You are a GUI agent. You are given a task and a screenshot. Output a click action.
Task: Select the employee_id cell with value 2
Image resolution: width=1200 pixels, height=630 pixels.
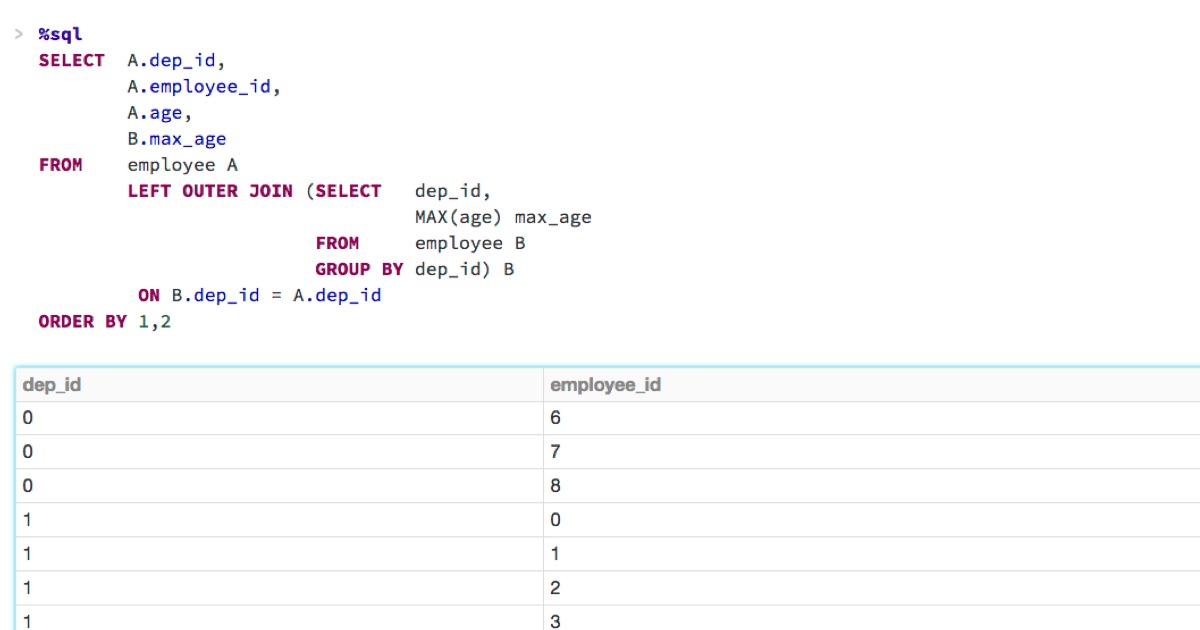click(556, 588)
